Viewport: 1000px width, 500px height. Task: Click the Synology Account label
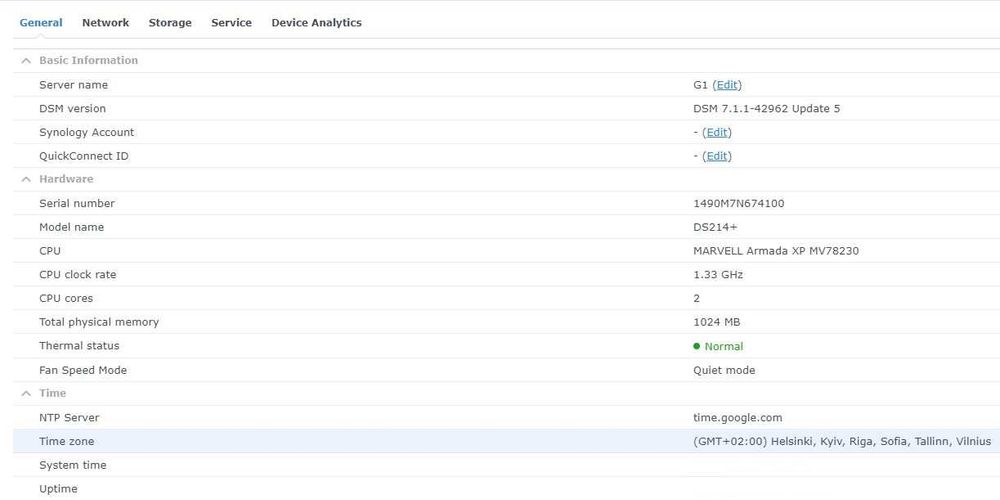coord(87,133)
